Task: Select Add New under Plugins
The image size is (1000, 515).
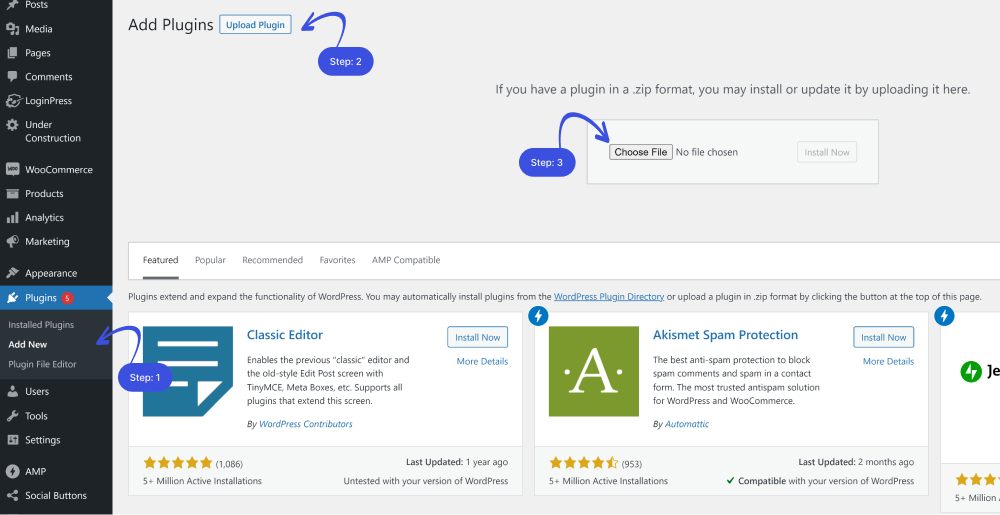Action: [x=28, y=344]
